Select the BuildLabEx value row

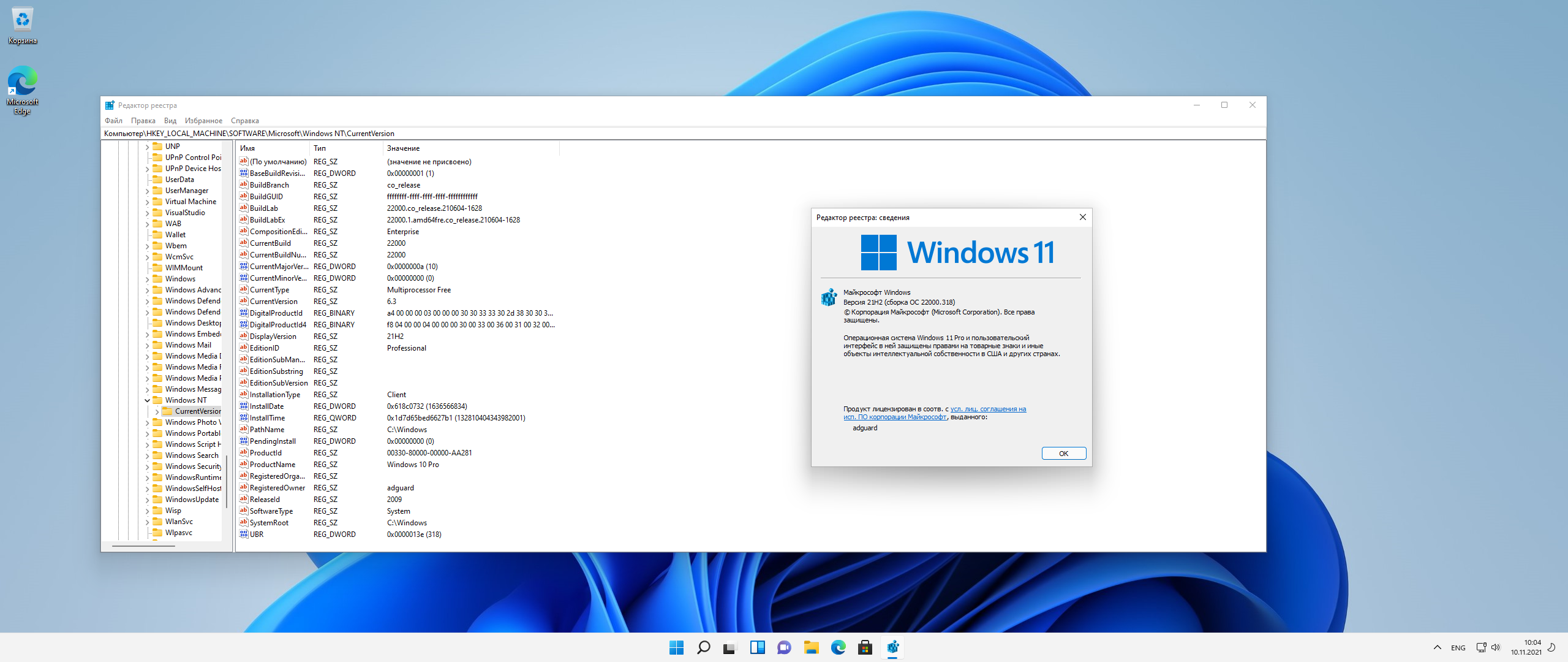[x=397, y=220]
